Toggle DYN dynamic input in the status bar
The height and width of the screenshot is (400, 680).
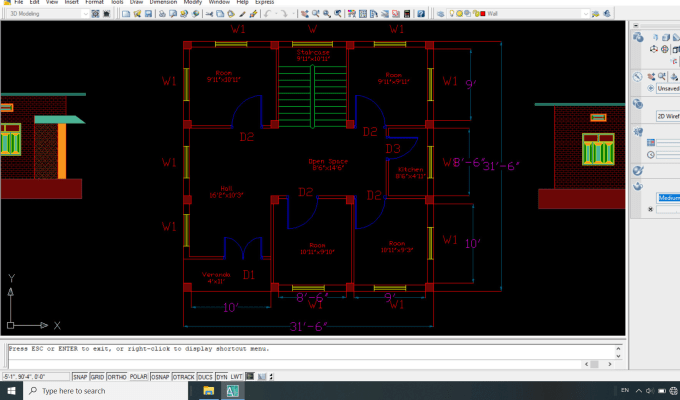222,377
